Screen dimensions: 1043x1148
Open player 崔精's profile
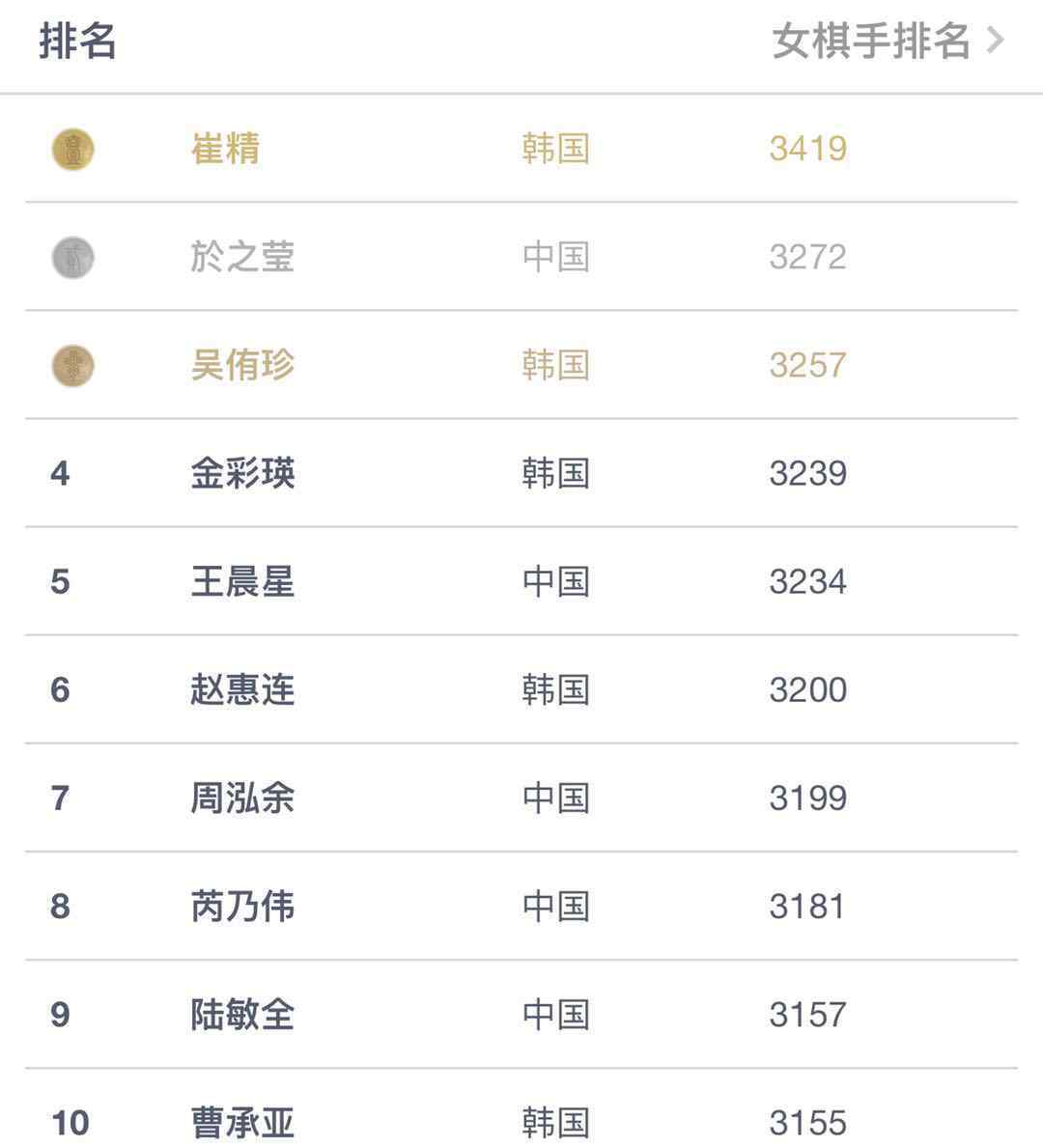click(x=226, y=149)
